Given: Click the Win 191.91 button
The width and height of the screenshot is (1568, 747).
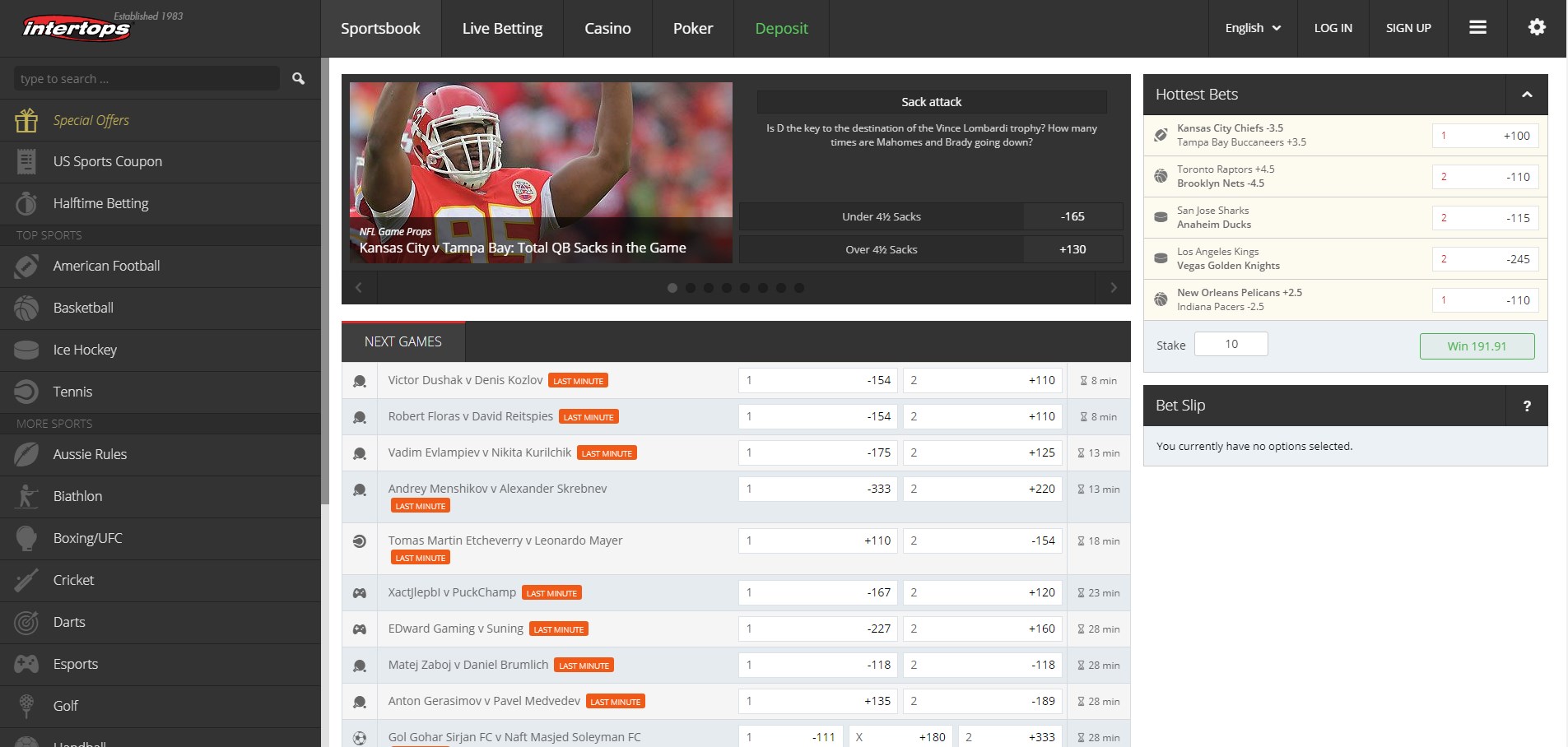Looking at the screenshot, I should [1477, 346].
